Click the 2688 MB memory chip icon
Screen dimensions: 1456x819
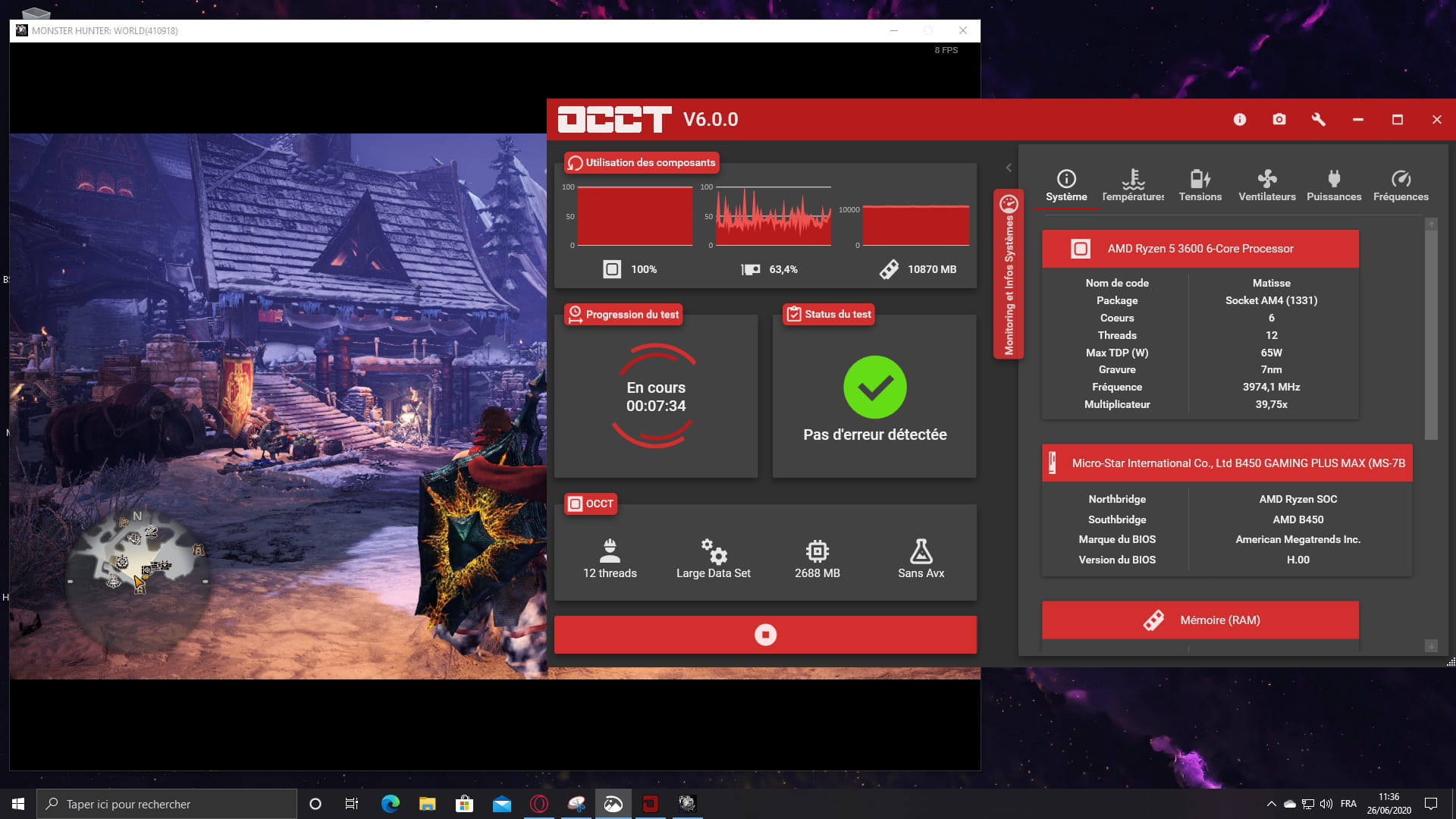coord(817,551)
